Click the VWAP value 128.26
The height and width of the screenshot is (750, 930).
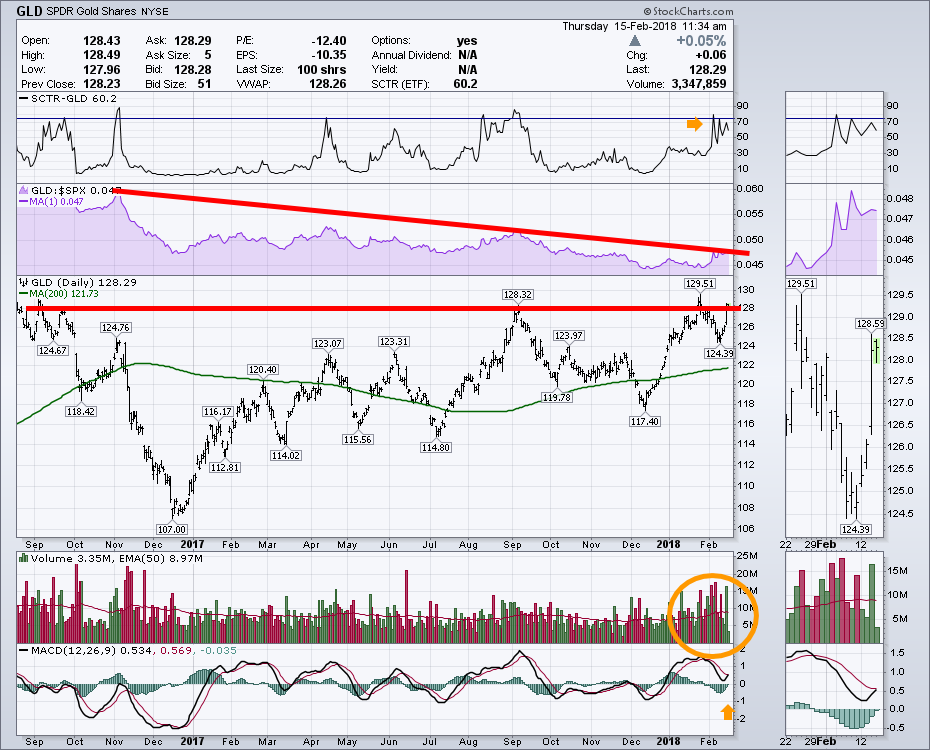(x=327, y=84)
